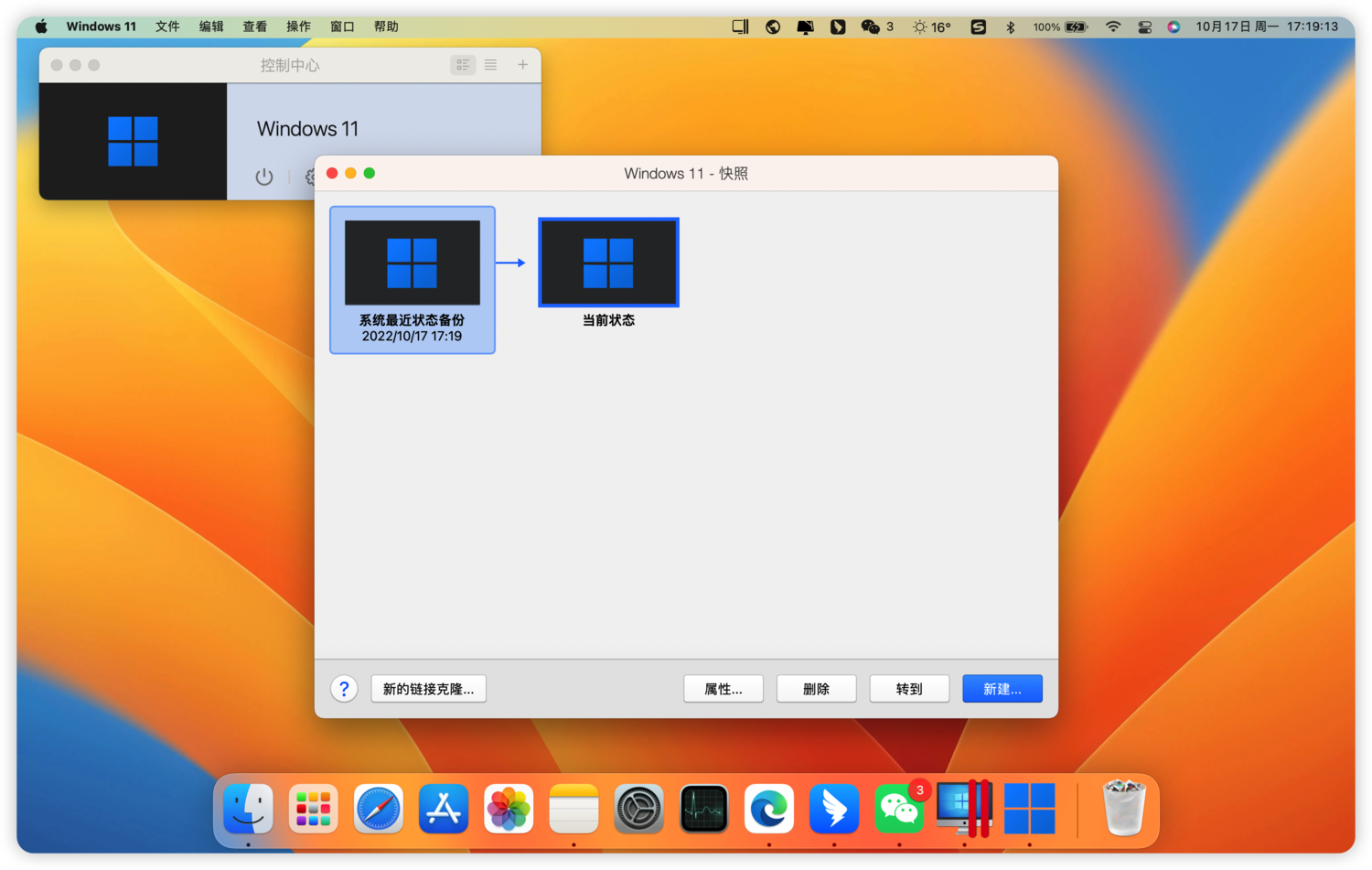The image size is (1372, 870).
Task: Click the power icon in Control Center window
Action: coord(264,177)
